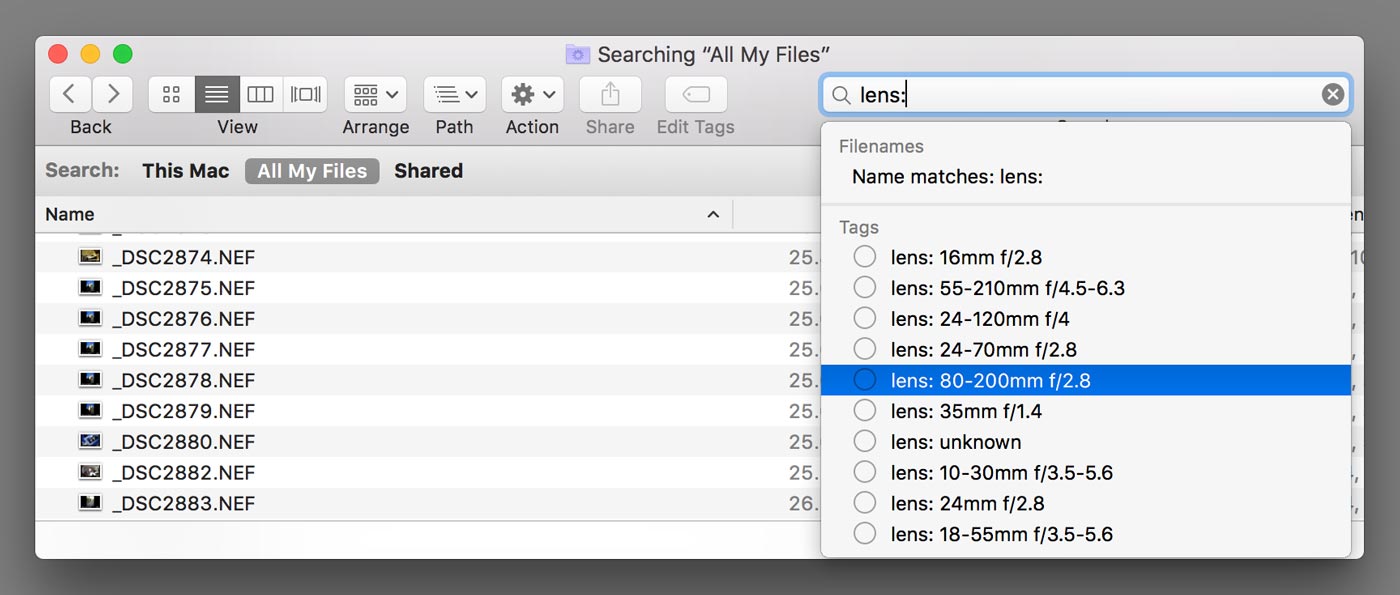The height and width of the screenshot is (595, 1400).
Task: Click the Forward navigation arrow
Action: click(x=113, y=94)
